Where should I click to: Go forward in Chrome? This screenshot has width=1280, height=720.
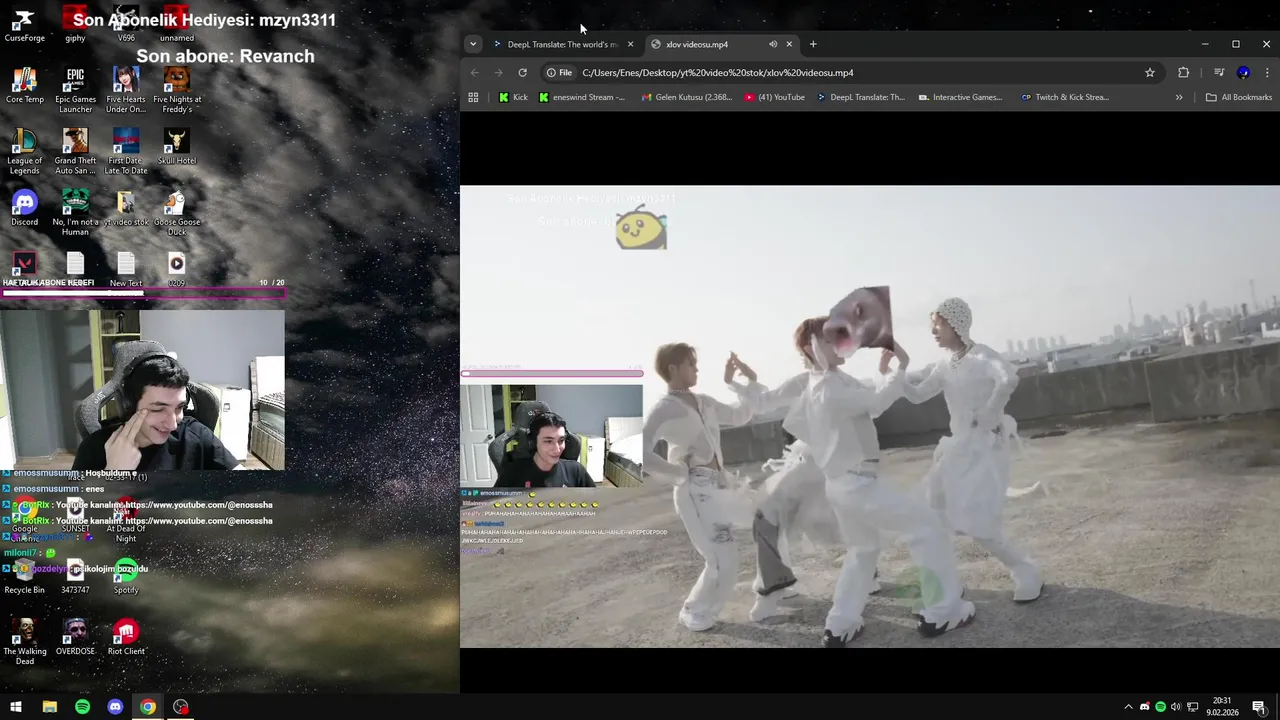(498, 72)
